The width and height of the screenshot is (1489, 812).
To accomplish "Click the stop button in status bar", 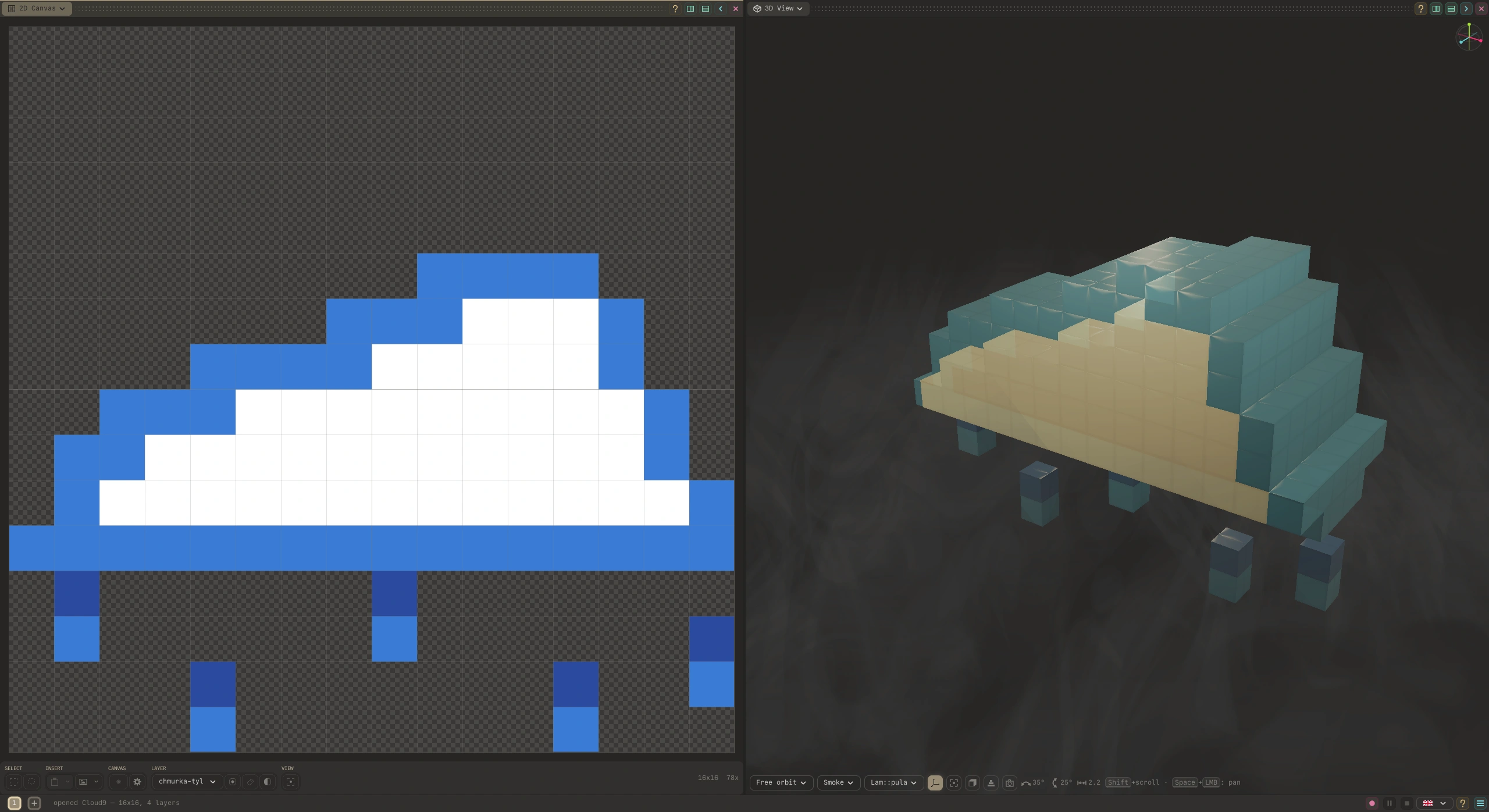I will coord(1407,803).
